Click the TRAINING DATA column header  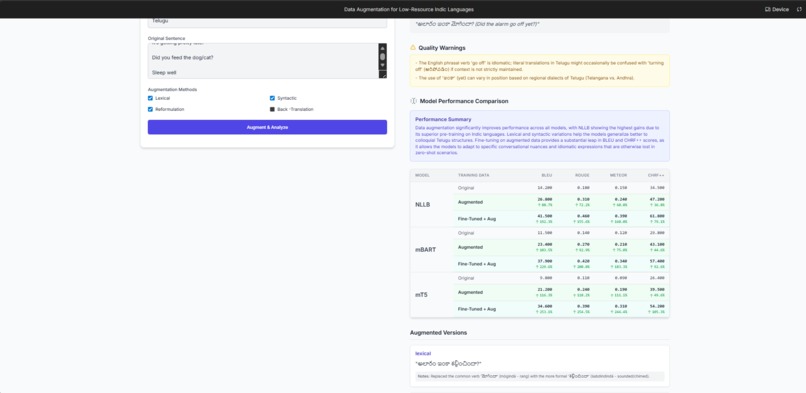pos(473,175)
